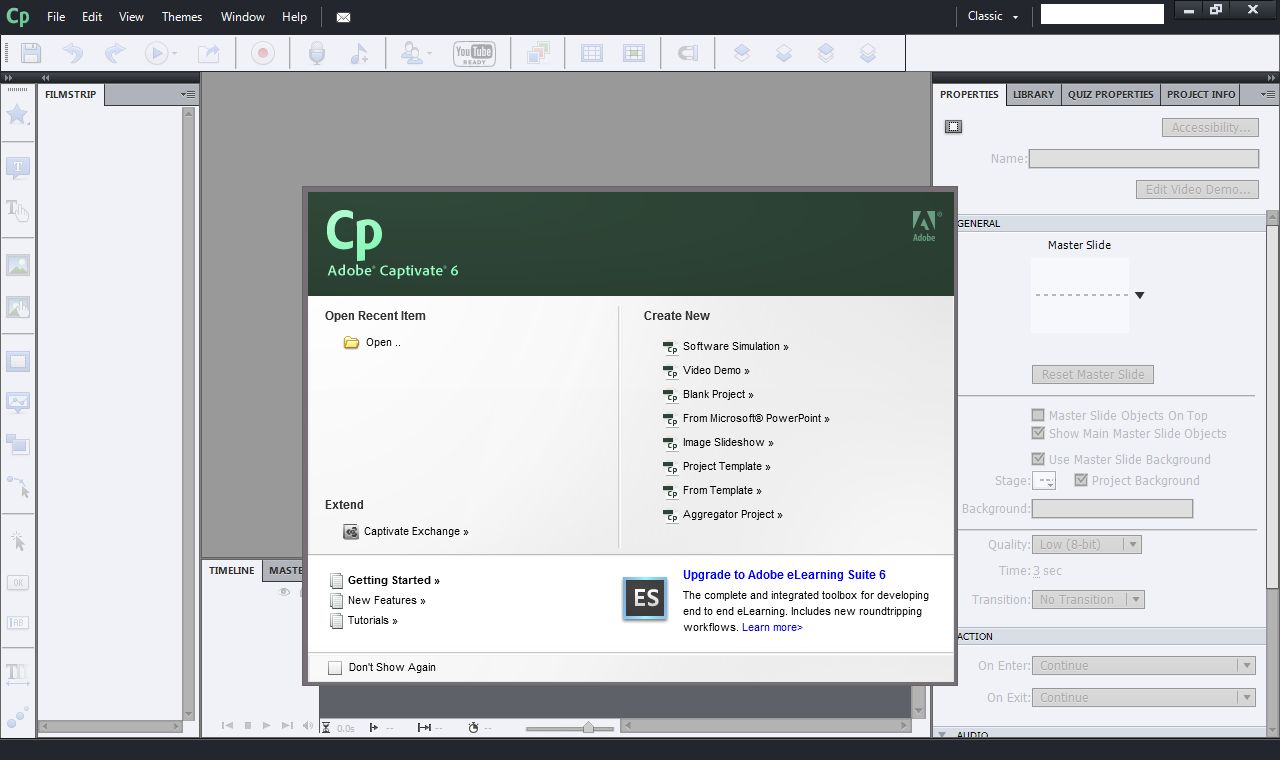1280x760 pixels.
Task: Select the Smart Shapes star tool
Action: (17, 114)
